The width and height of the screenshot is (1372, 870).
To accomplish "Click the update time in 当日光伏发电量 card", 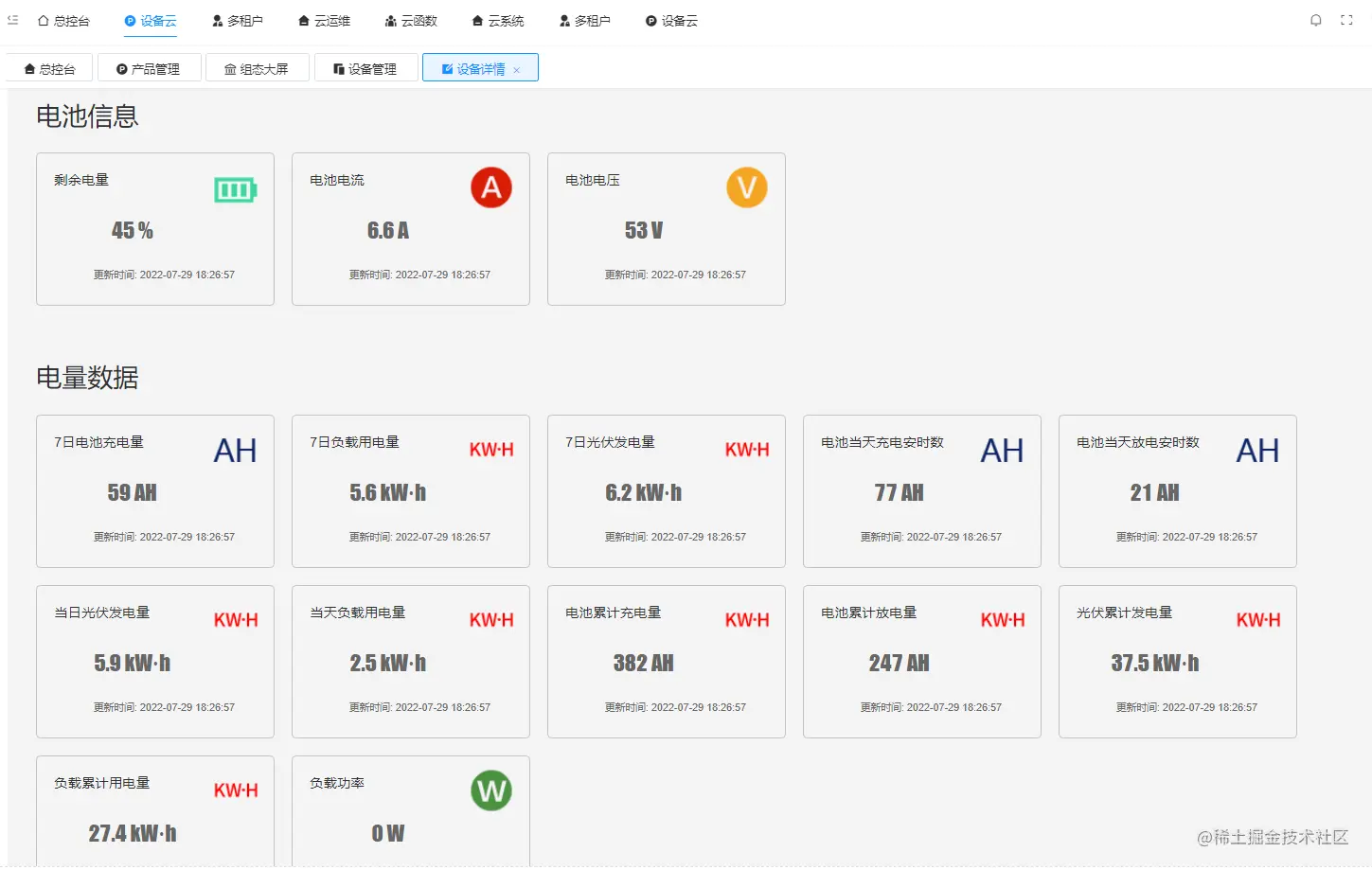I will tap(164, 707).
